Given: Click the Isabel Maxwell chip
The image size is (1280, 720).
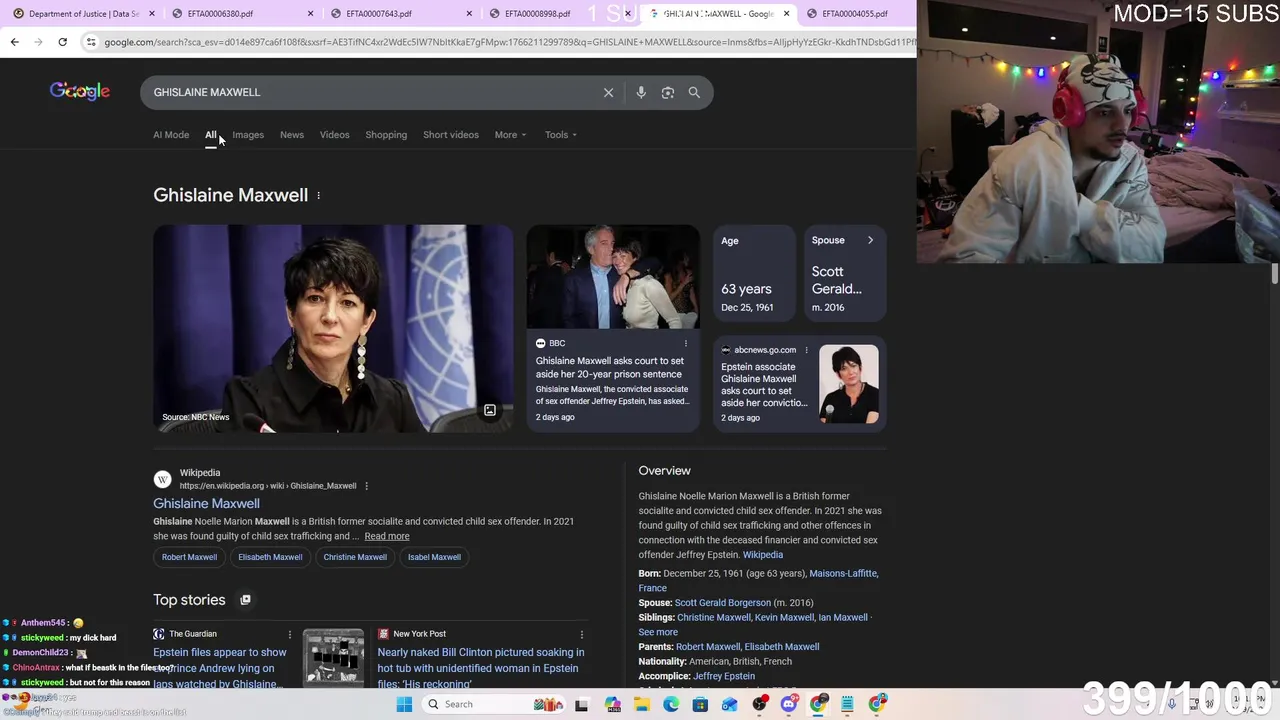Looking at the screenshot, I should click(434, 557).
